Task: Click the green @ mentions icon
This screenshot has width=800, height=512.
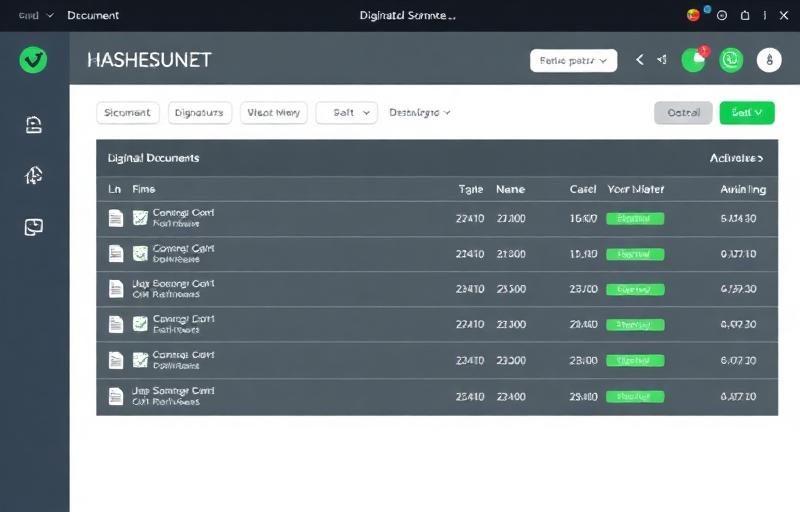Action: pyautogui.click(x=731, y=60)
